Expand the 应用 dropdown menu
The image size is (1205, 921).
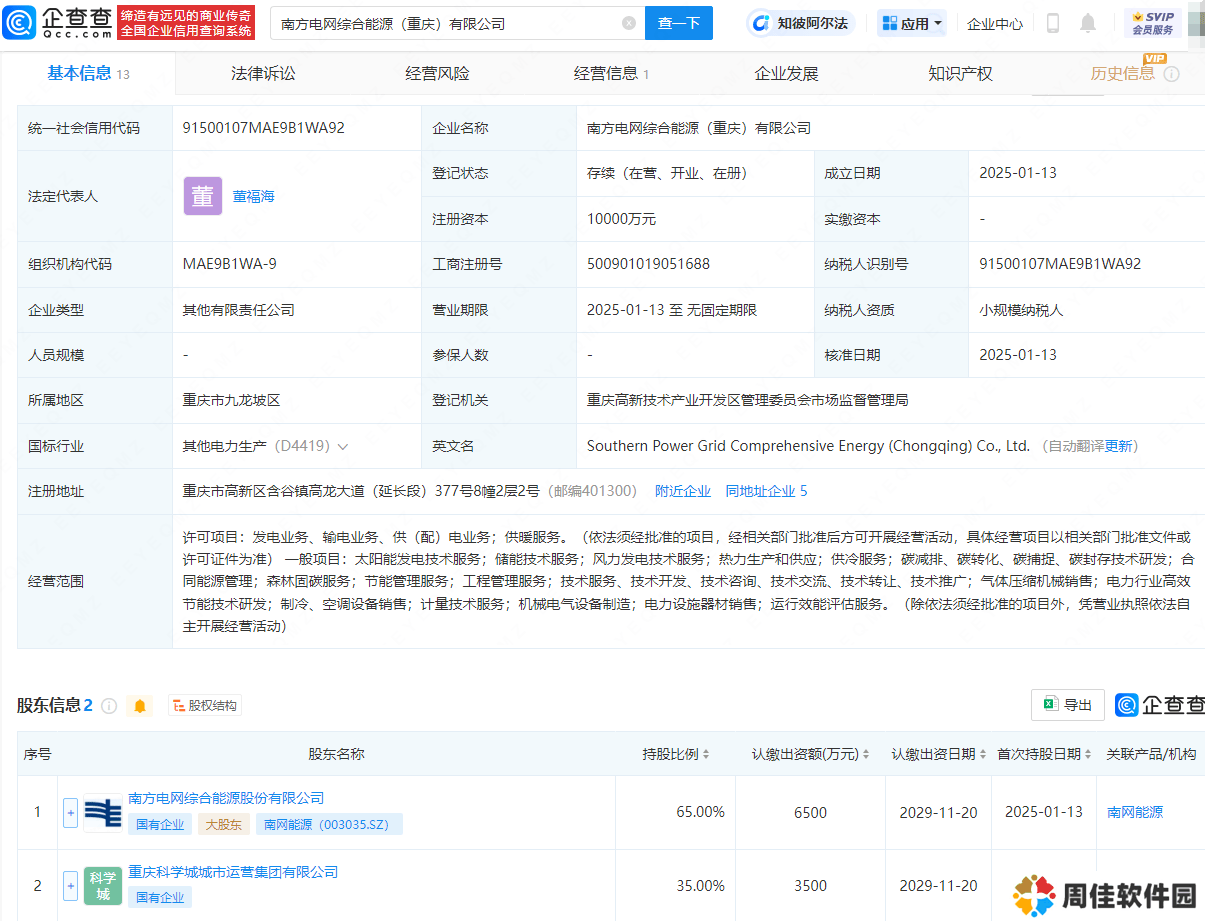[912, 23]
